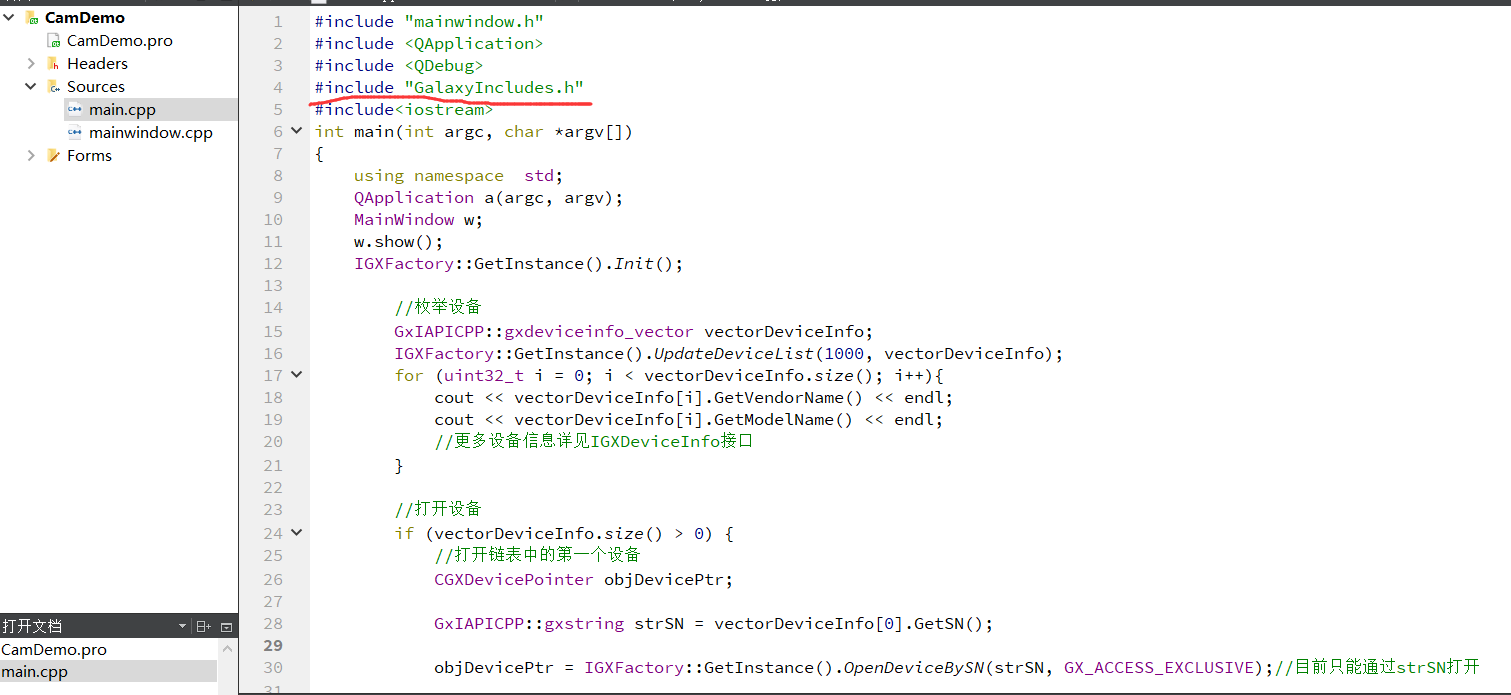The height and width of the screenshot is (695, 1511).
Task: Click the Headers folder icon
Action: pyautogui.click(x=53, y=63)
